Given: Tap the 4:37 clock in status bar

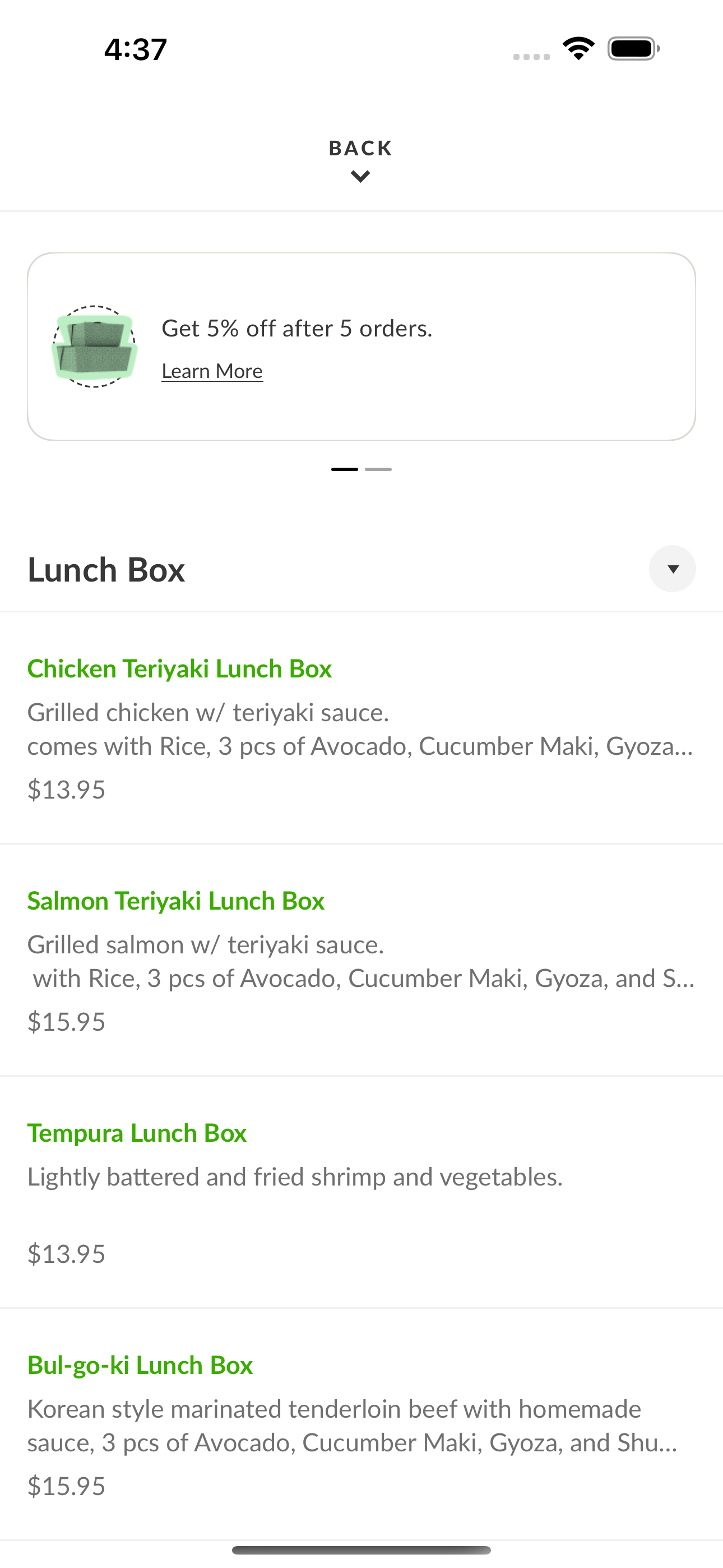Looking at the screenshot, I should coord(136,49).
